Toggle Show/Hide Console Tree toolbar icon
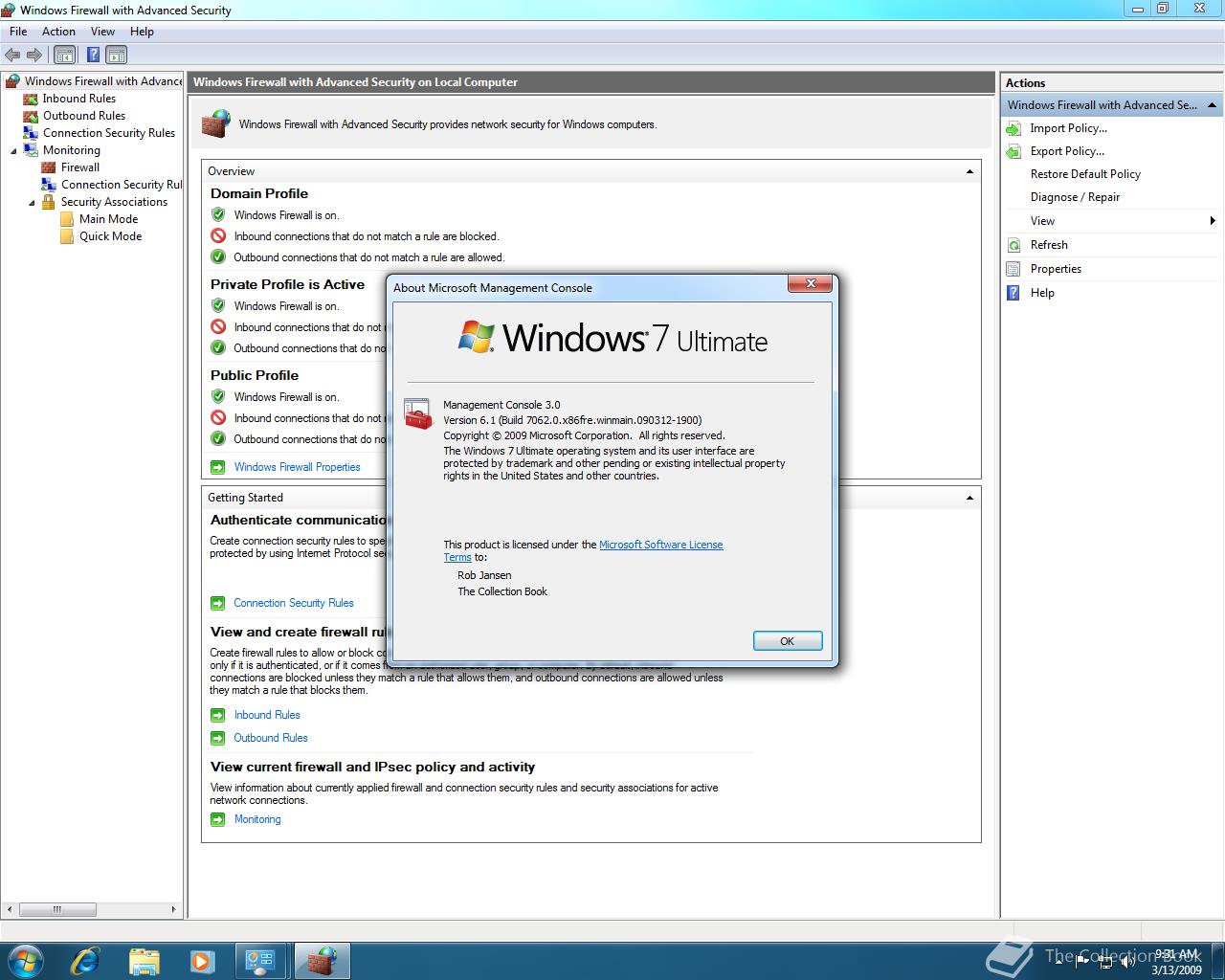Viewport: 1225px width, 980px height. pyautogui.click(x=64, y=55)
